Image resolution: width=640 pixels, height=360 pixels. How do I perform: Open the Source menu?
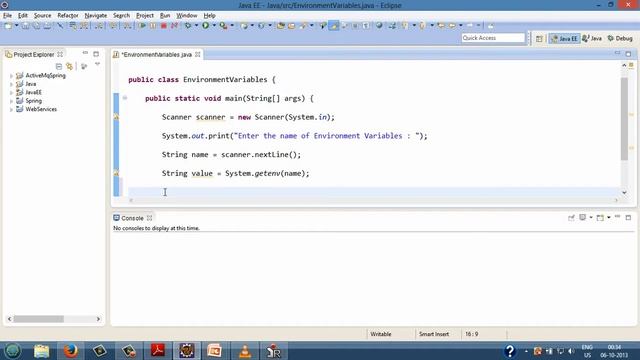coord(42,16)
